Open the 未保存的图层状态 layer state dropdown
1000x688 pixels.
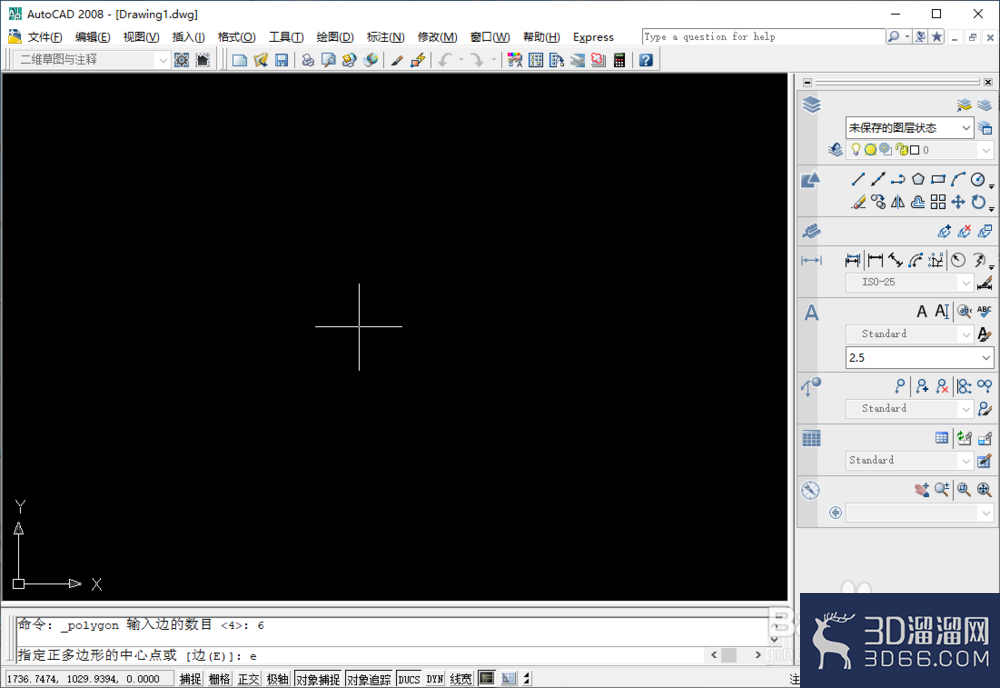pos(909,128)
